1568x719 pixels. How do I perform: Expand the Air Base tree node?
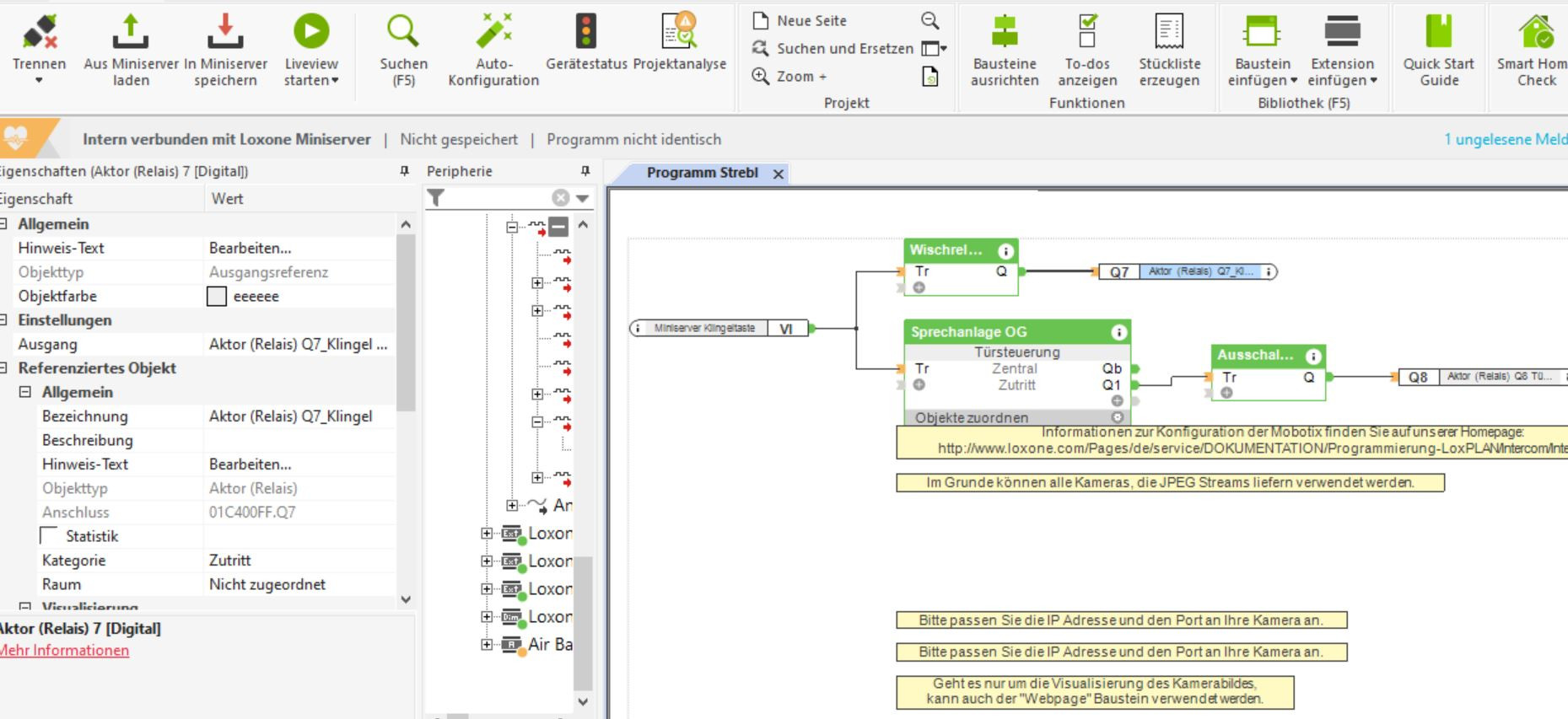(x=487, y=645)
